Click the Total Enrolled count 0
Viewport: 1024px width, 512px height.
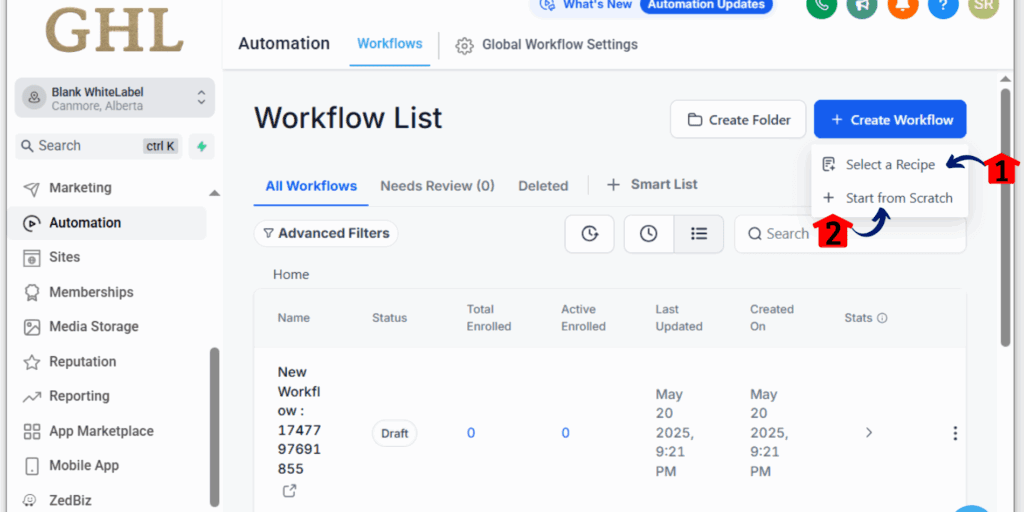[471, 433]
